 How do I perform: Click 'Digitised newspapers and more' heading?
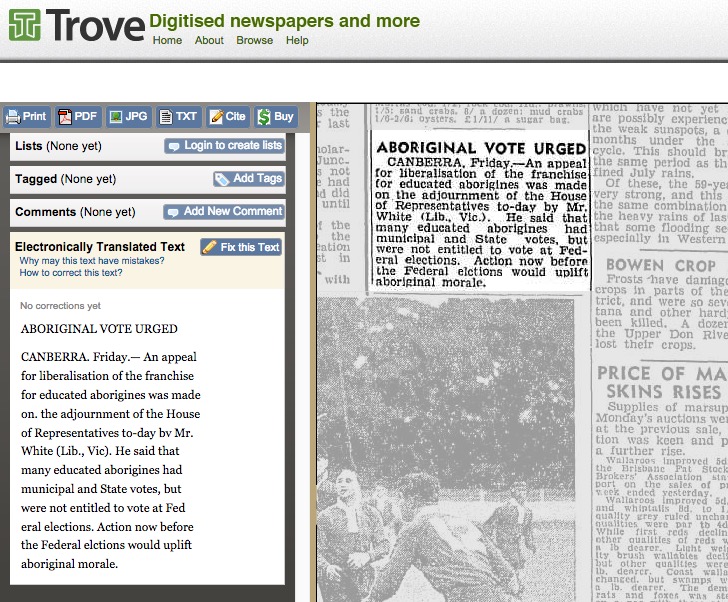point(285,21)
